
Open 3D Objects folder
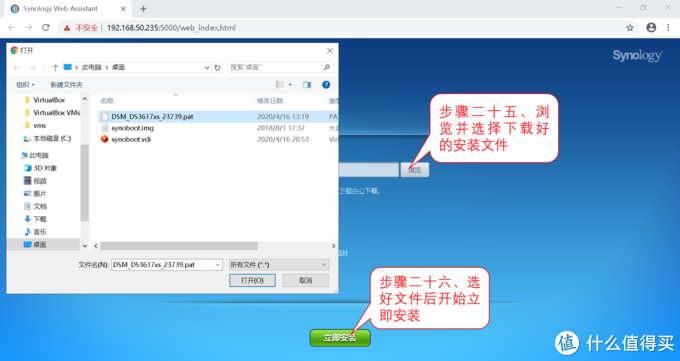click(40, 168)
